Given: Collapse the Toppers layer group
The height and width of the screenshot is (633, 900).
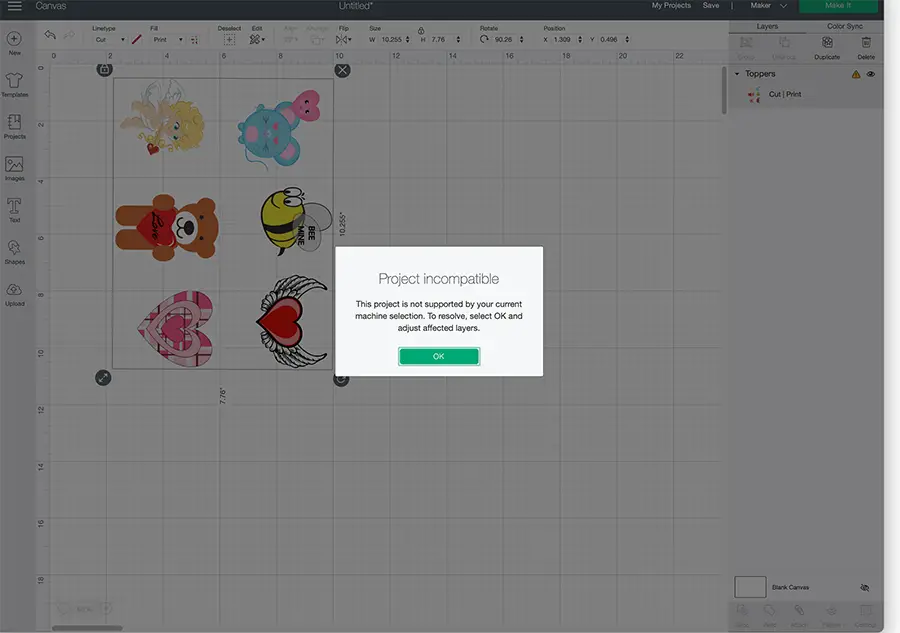Looking at the screenshot, I should pos(737,73).
